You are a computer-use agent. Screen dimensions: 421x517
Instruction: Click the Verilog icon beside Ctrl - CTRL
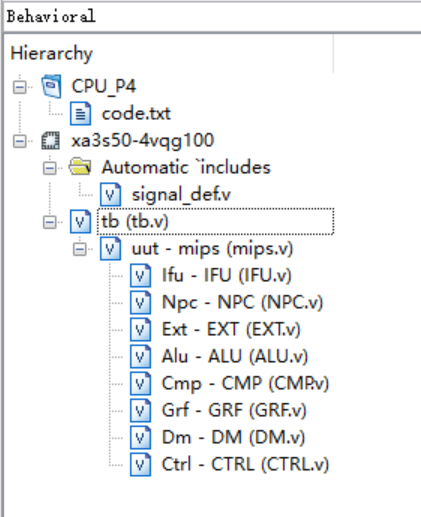pos(140,464)
